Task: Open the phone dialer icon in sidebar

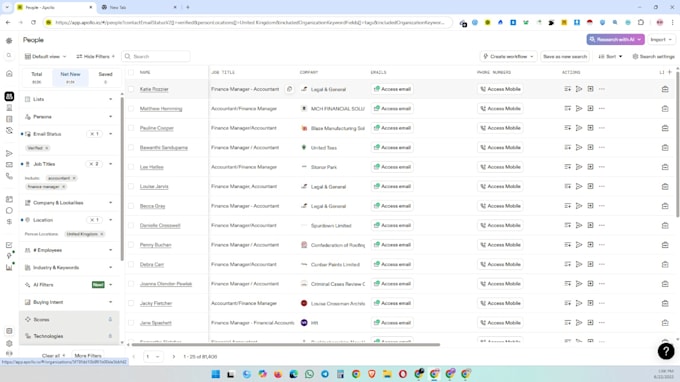Action: pyautogui.click(x=9, y=176)
